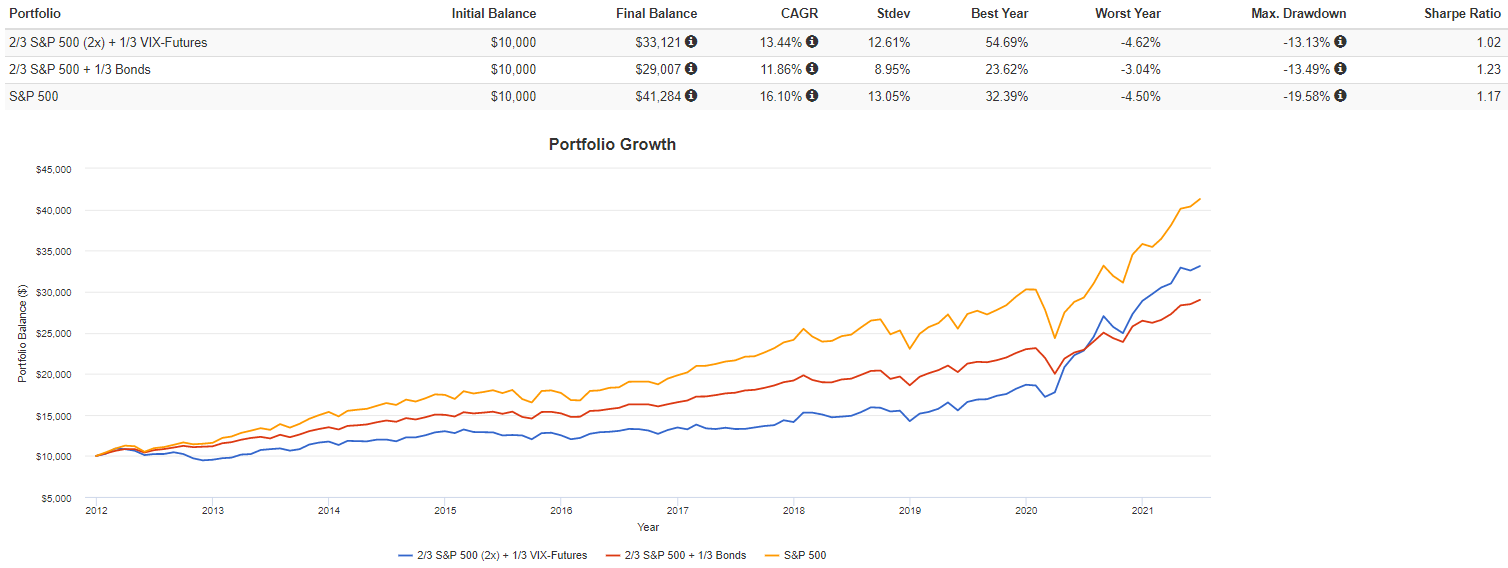Click info icon beside $41,284 final balance
Viewport: 1508px width, 568px height.
(691, 96)
